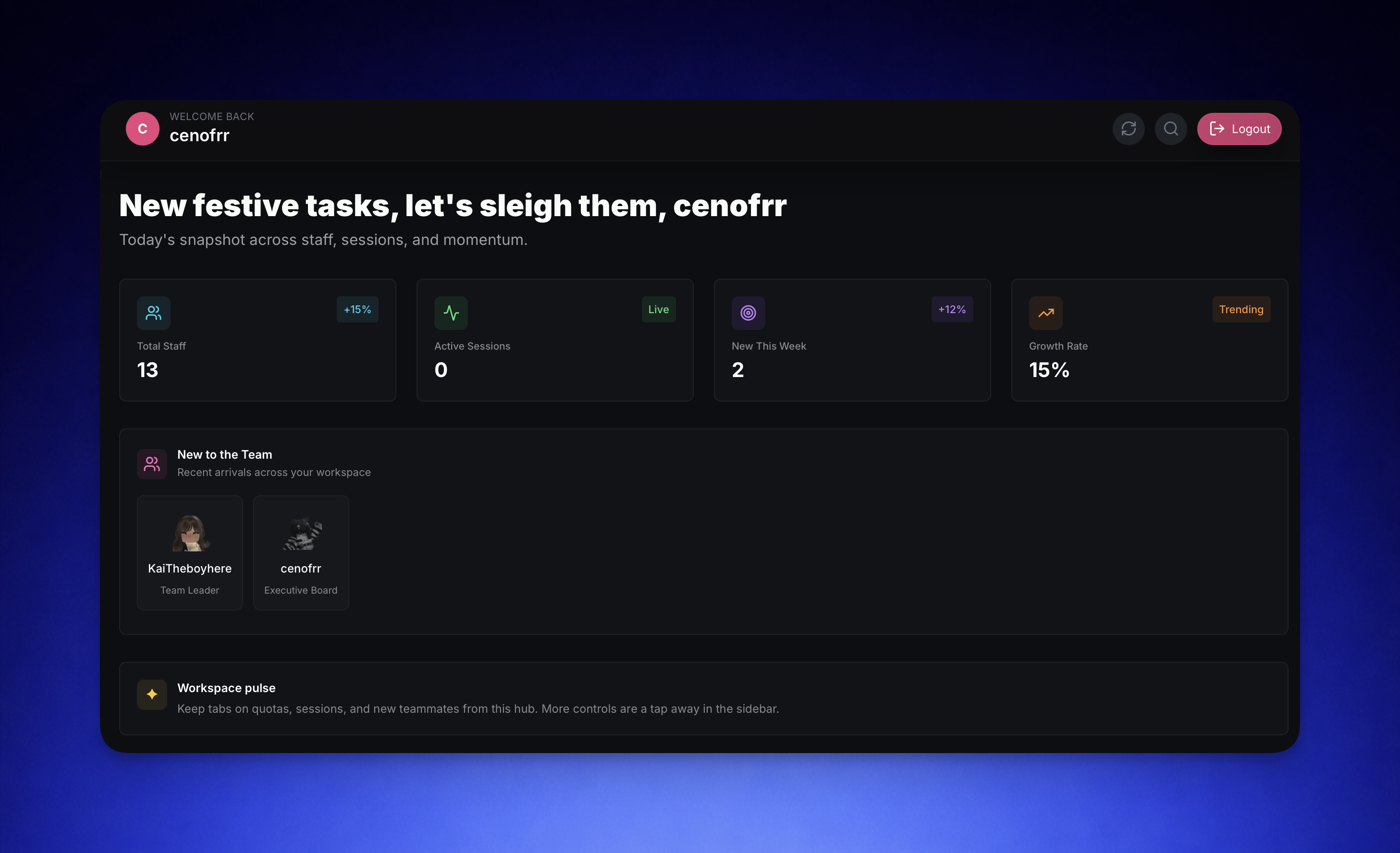Select the KaiTheboyhere name label
The width and height of the screenshot is (1400, 853).
pos(190,569)
